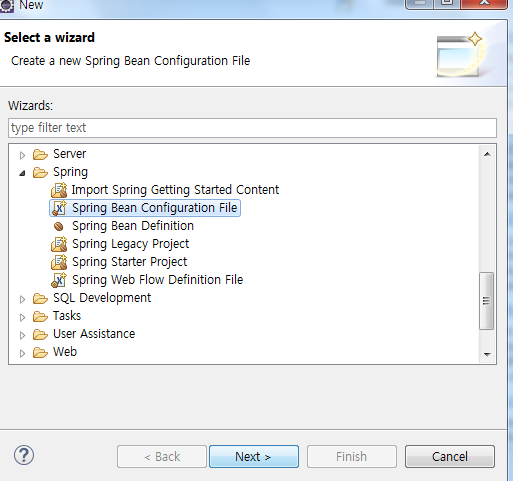This screenshot has height=481, width=513.
Task: Click the disabled Back button
Action: 162,456
